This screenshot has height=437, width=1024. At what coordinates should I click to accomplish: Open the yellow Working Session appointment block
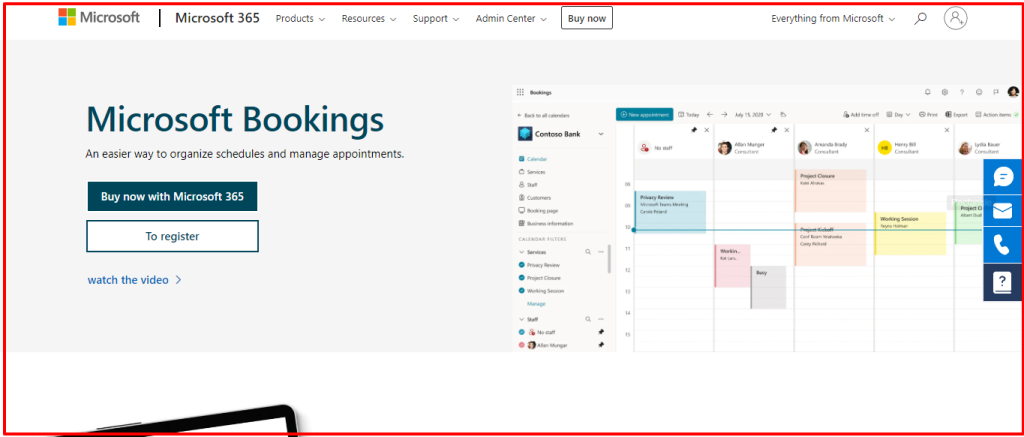tap(910, 233)
